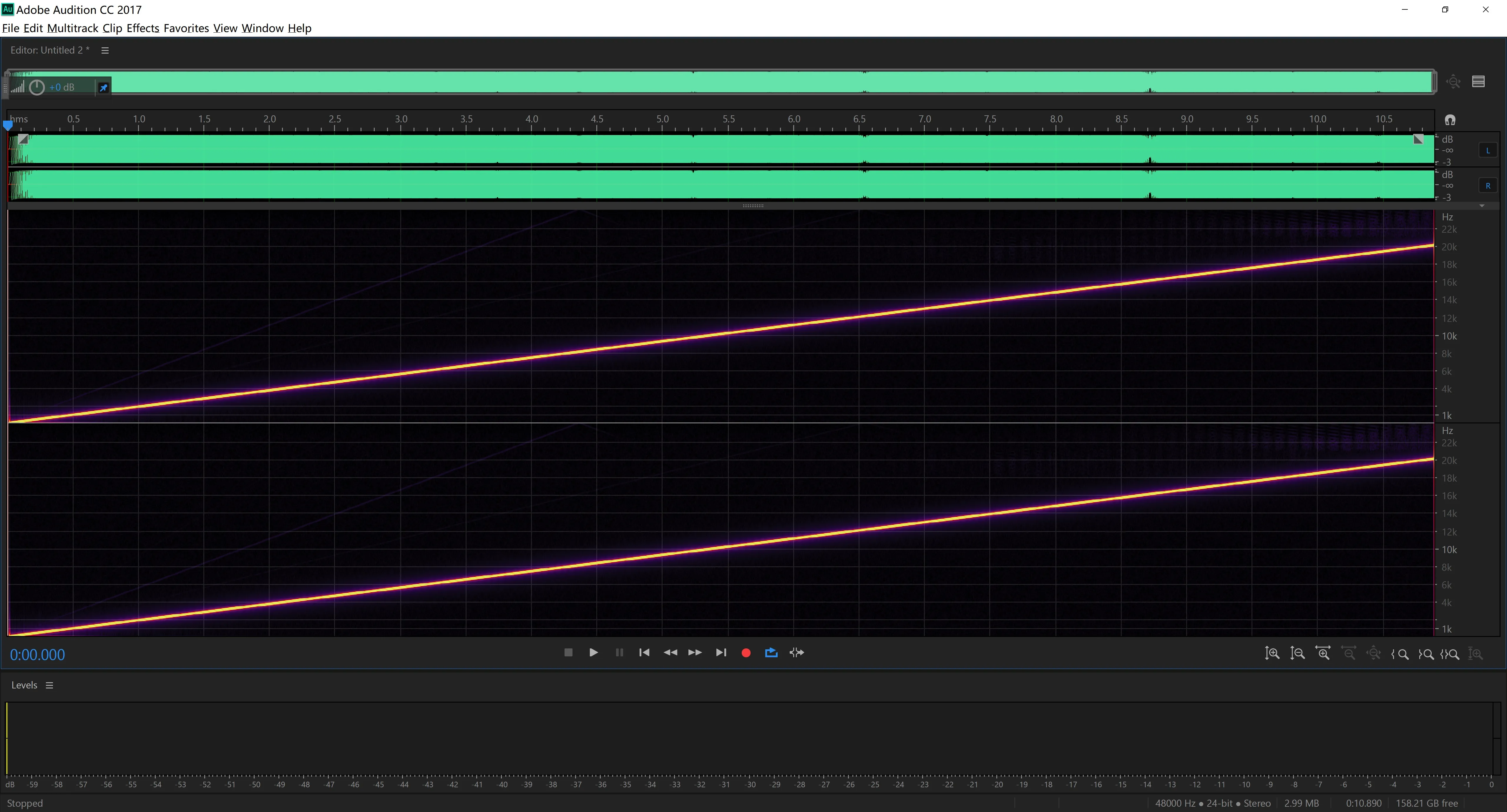
Task: Open navigator options list icon
Action: 1478,81
